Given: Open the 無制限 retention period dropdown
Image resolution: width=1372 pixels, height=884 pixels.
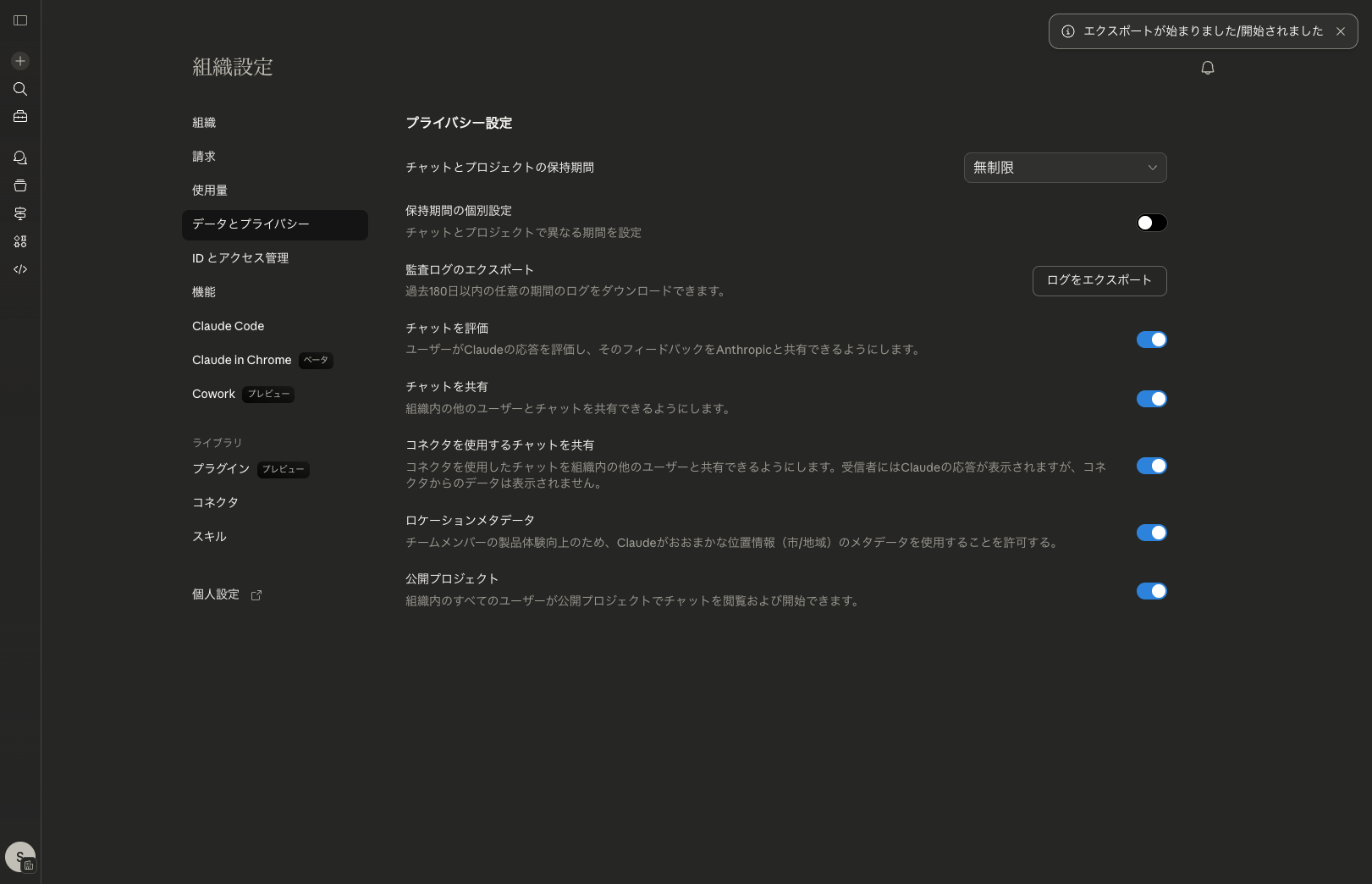Looking at the screenshot, I should 1065,168.
